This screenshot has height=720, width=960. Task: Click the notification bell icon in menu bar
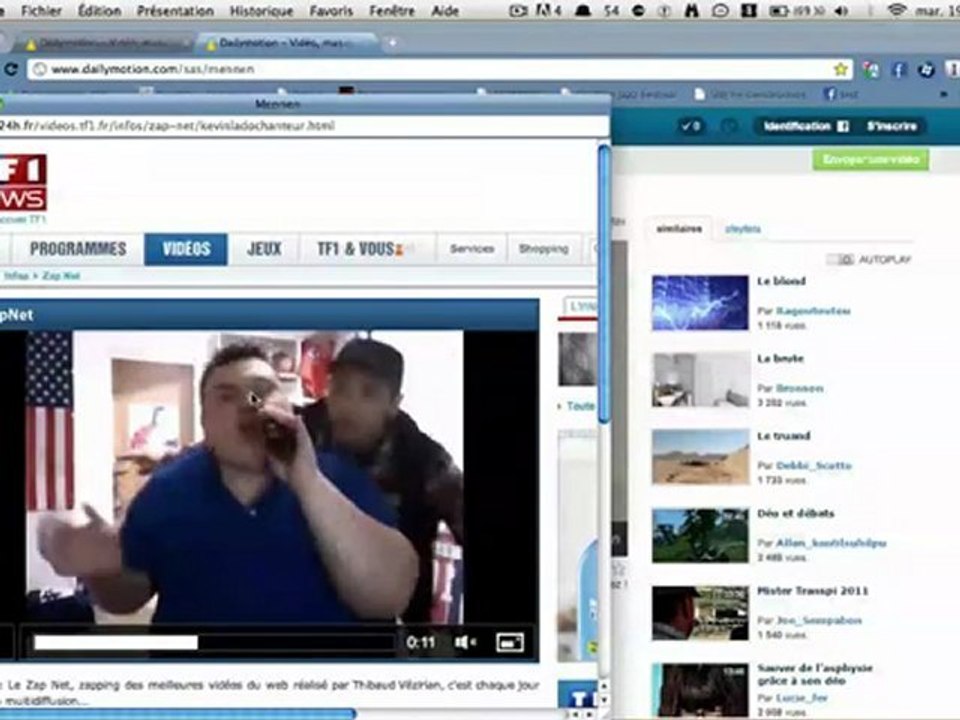pyautogui.click(x=583, y=10)
